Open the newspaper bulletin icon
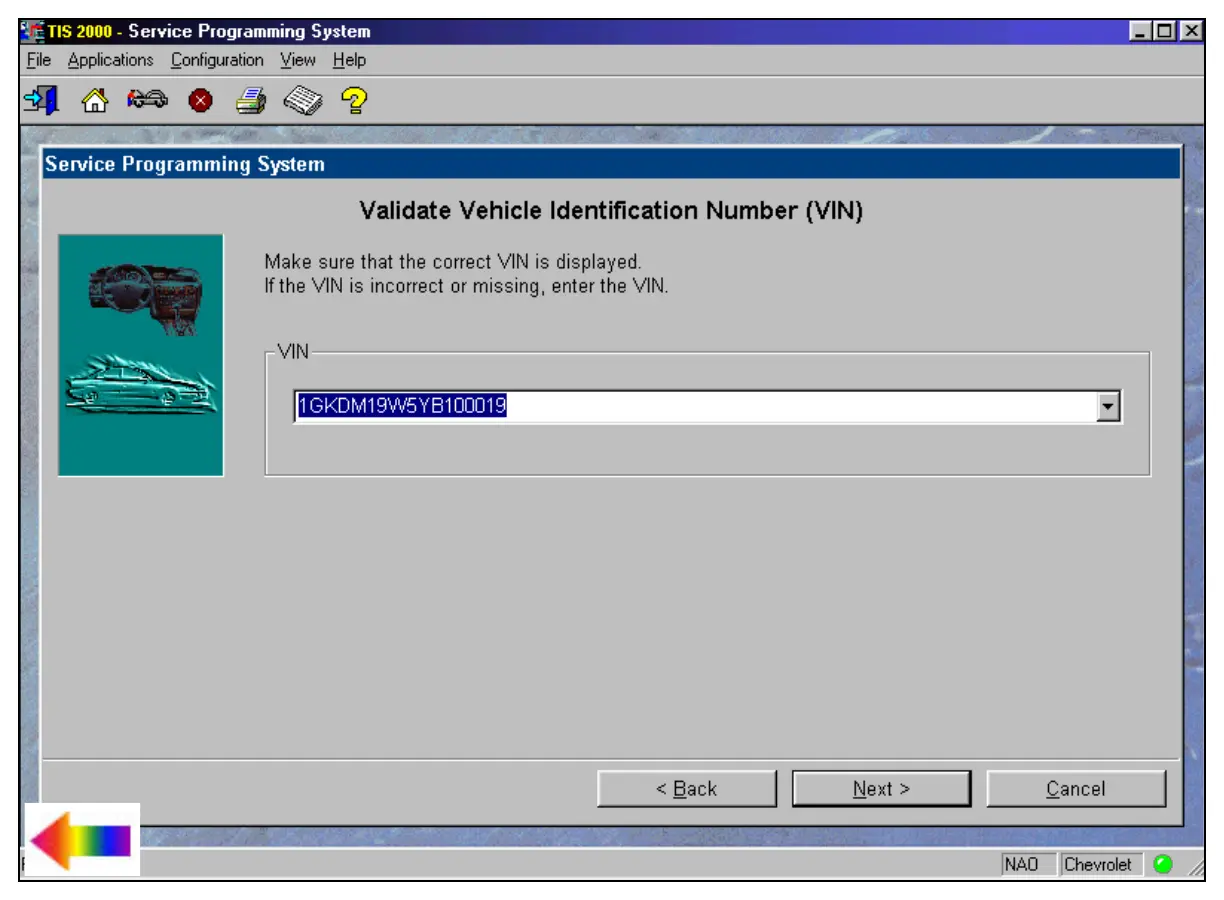 click(302, 100)
